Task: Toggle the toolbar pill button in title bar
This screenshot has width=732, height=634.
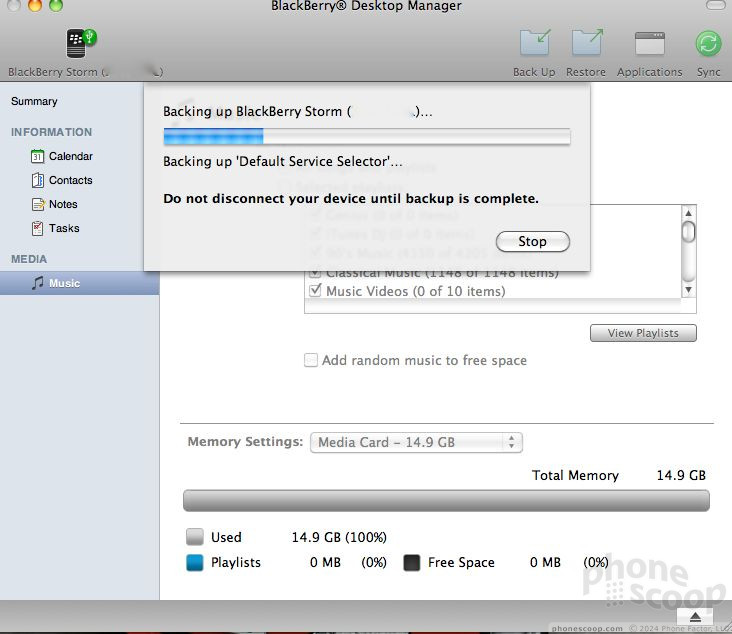Action: click(716, 5)
